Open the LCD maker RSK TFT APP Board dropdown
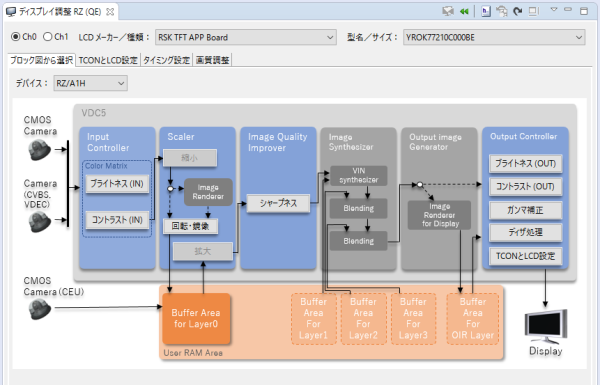Viewport: 600px width, 385px height. coord(246,38)
